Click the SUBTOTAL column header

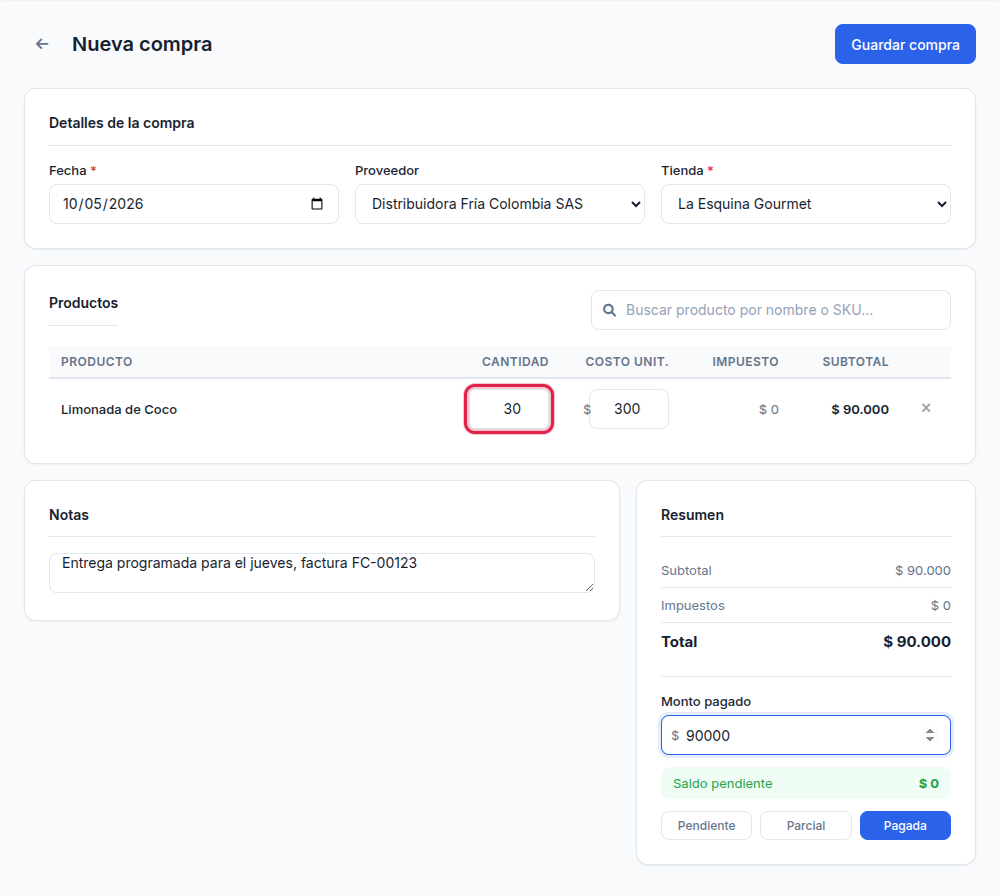855,362
